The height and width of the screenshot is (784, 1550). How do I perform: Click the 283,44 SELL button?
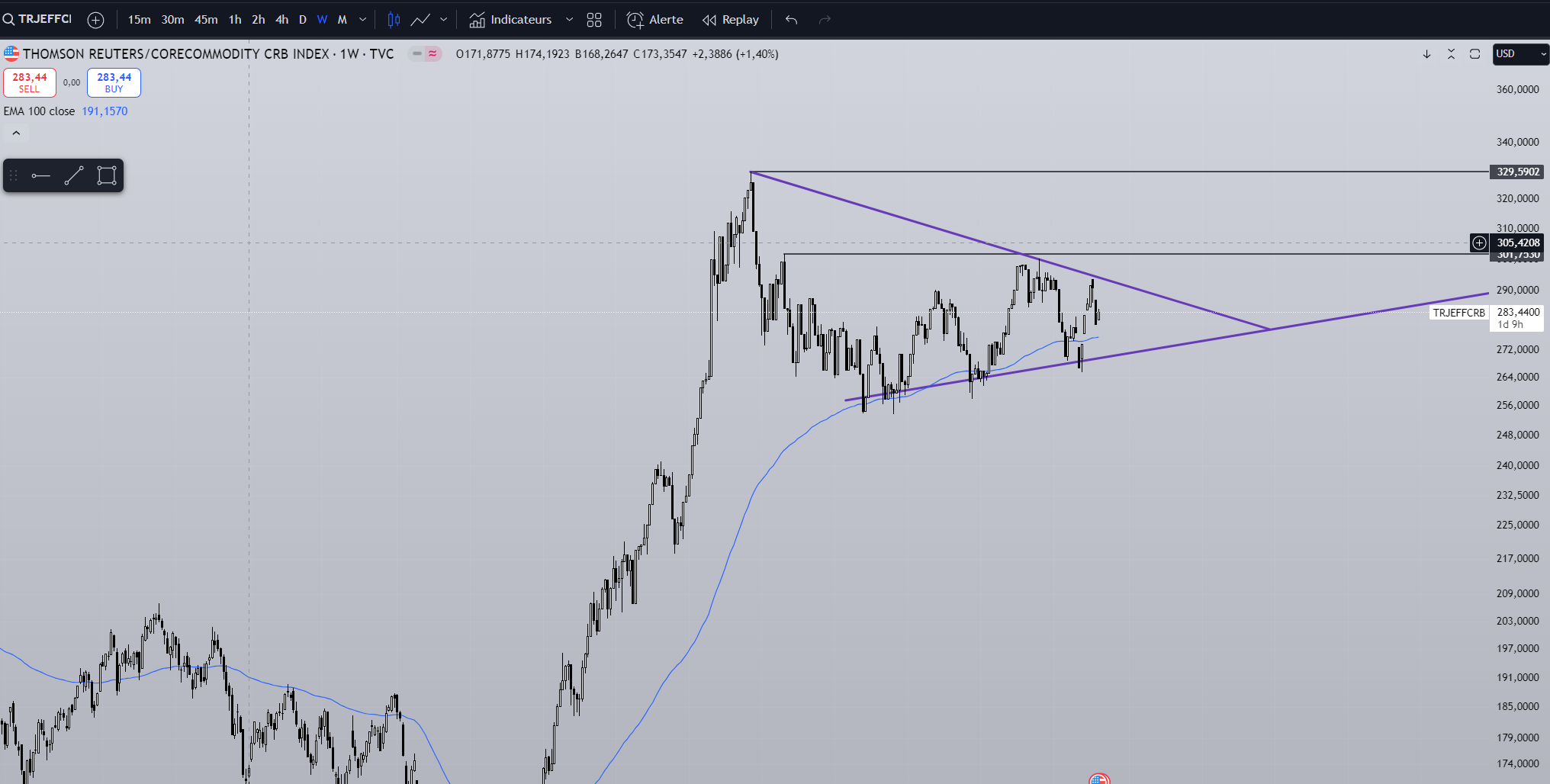30,82
